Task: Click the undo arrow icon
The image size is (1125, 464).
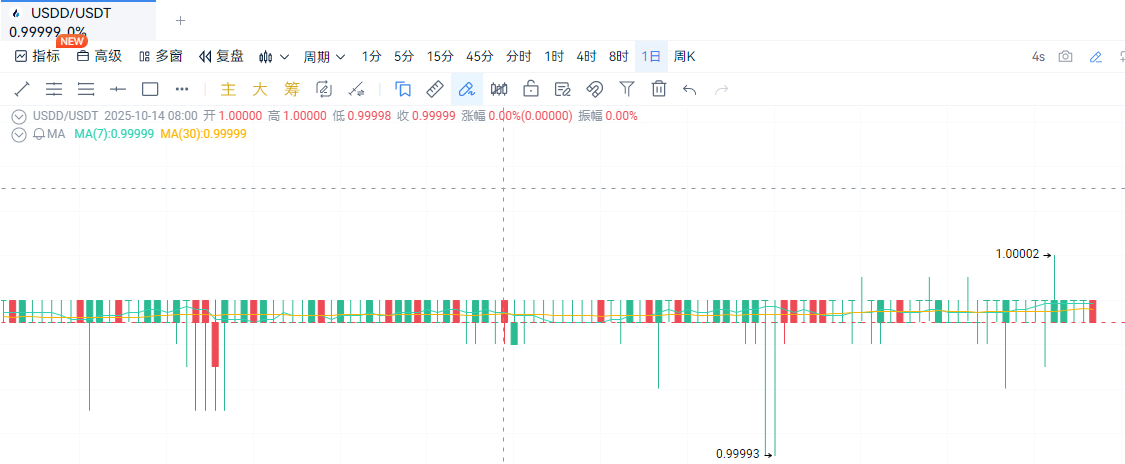Action: (x=690, y=89)
